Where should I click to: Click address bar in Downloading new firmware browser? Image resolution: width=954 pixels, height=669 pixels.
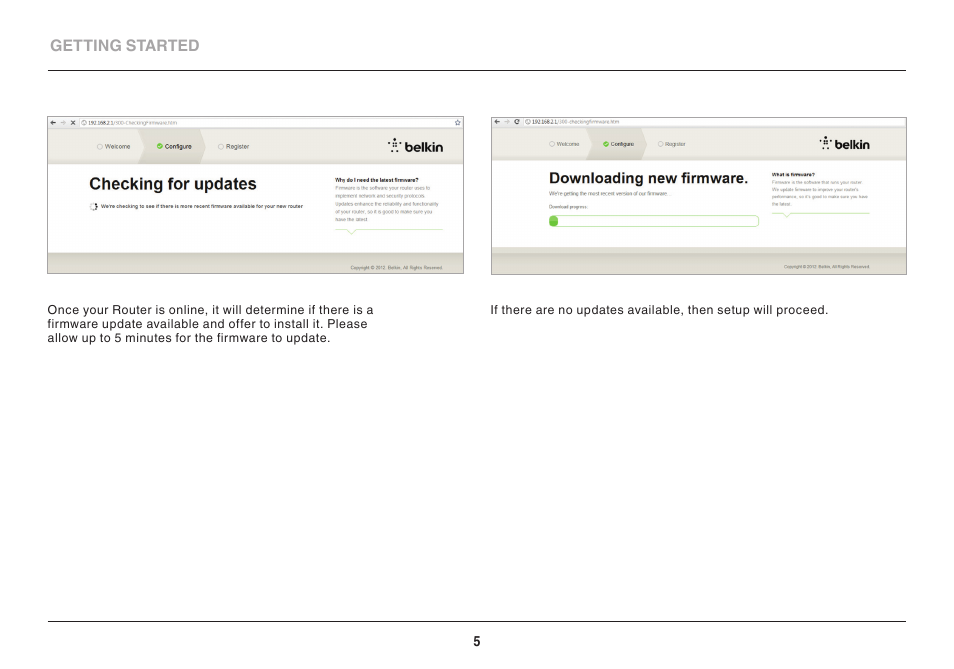point(714,122)
